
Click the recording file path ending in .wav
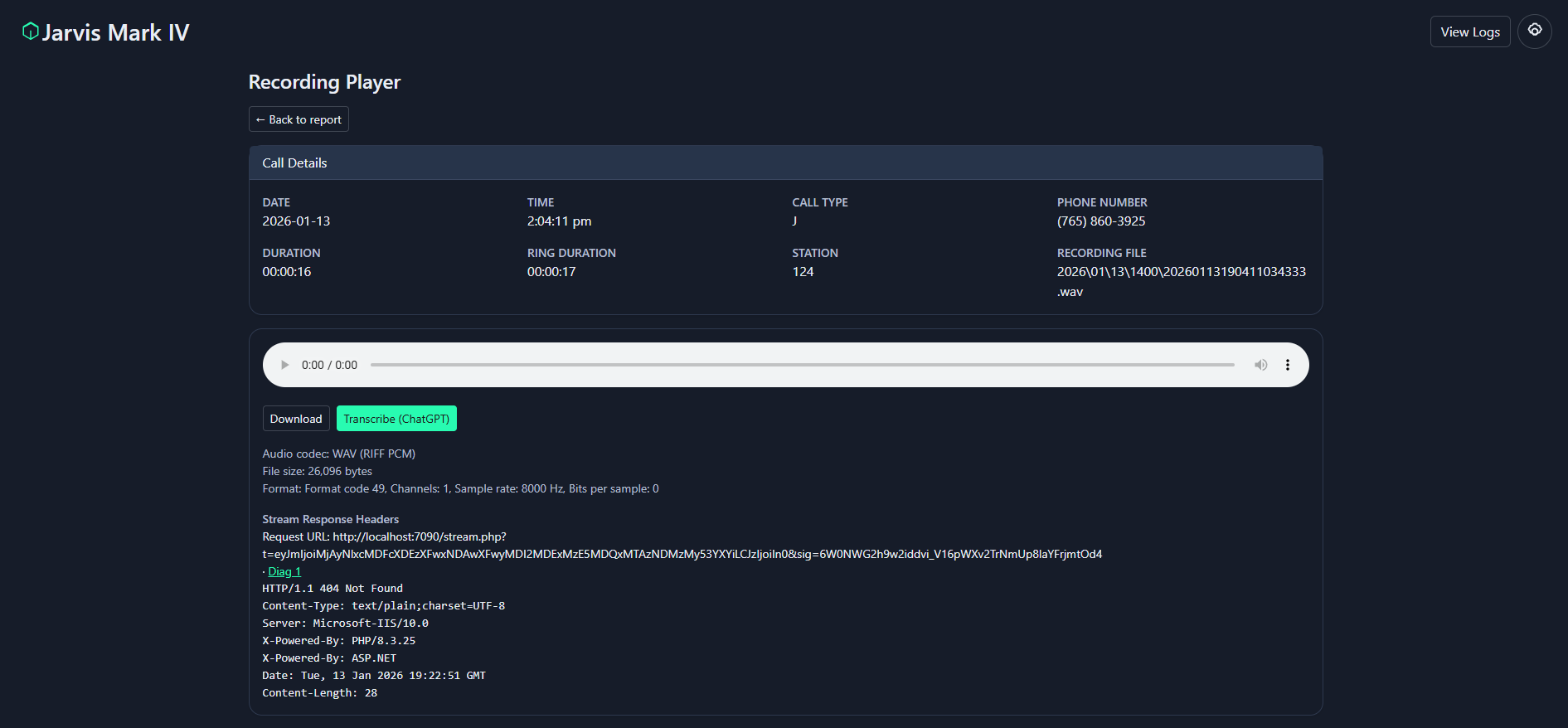pyautogui.click(x=1180, y=272)
